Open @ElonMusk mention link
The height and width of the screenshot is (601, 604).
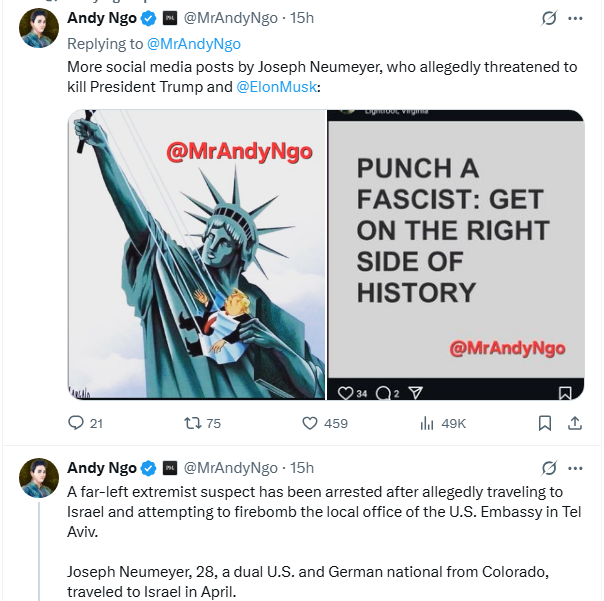tap(277, 88)
